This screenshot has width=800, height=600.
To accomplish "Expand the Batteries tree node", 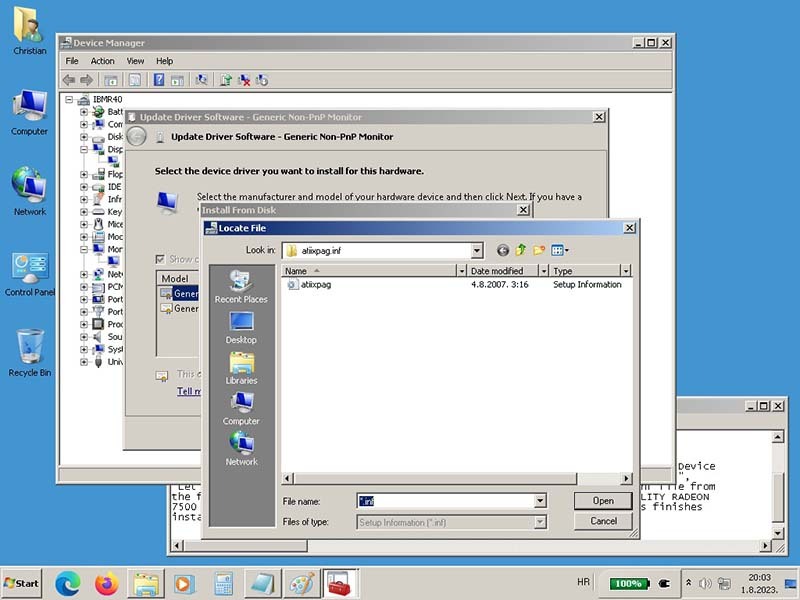I will pyautogui.click(x=84, y=112).
